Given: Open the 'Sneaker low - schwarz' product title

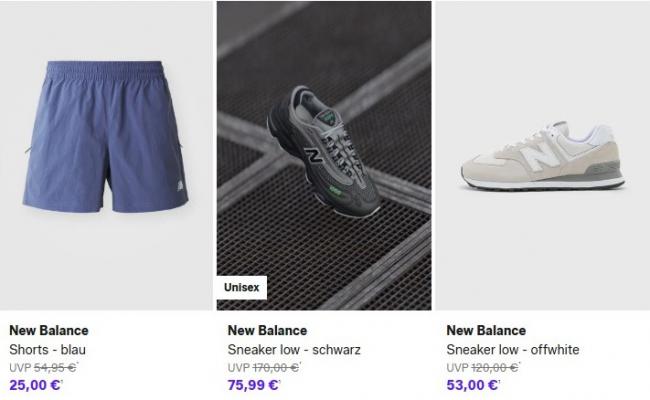Looking at the screenshot, I should (x=294, y=350).
